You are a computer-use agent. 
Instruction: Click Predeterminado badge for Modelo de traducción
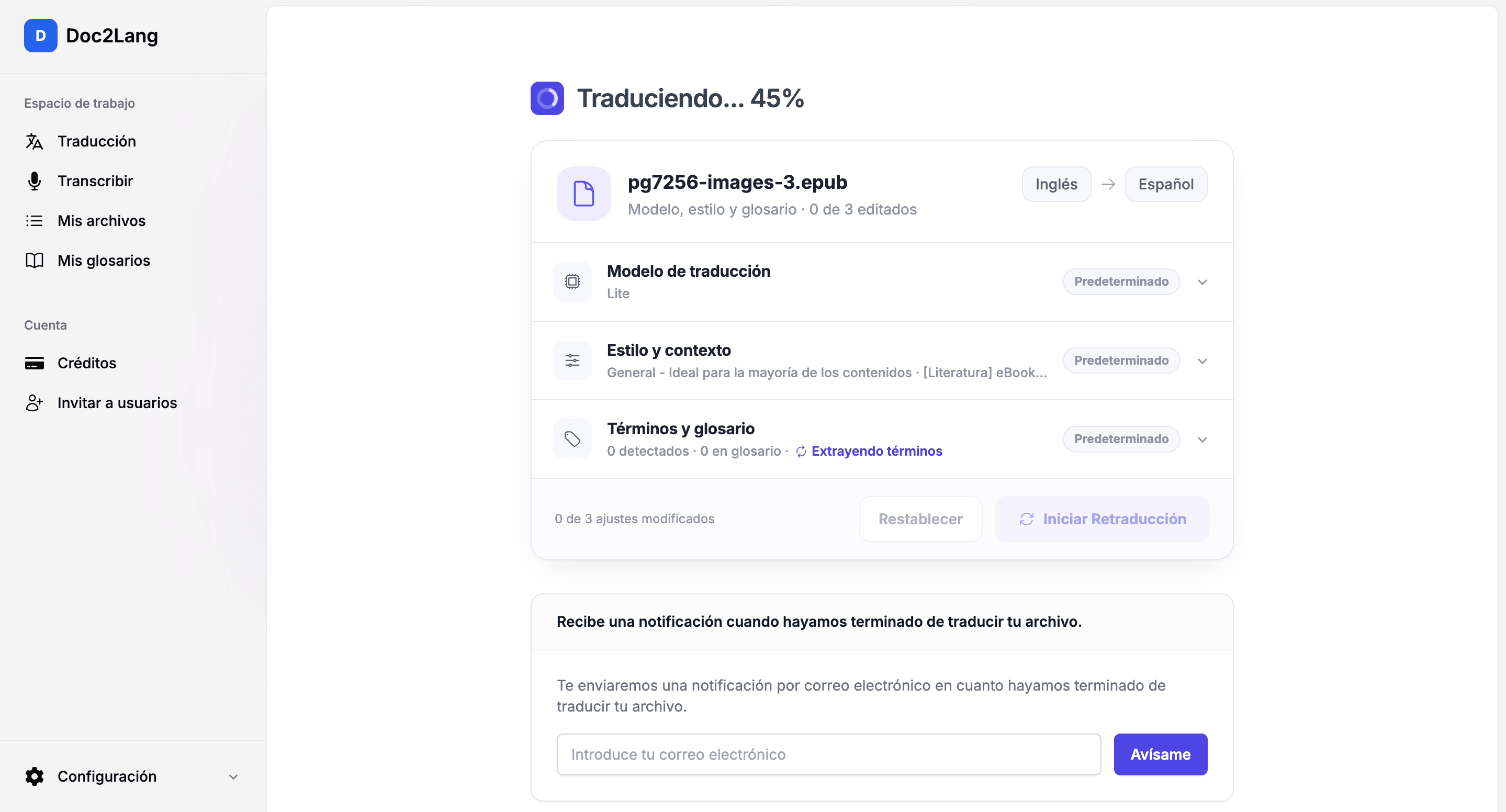(1121, 282)
